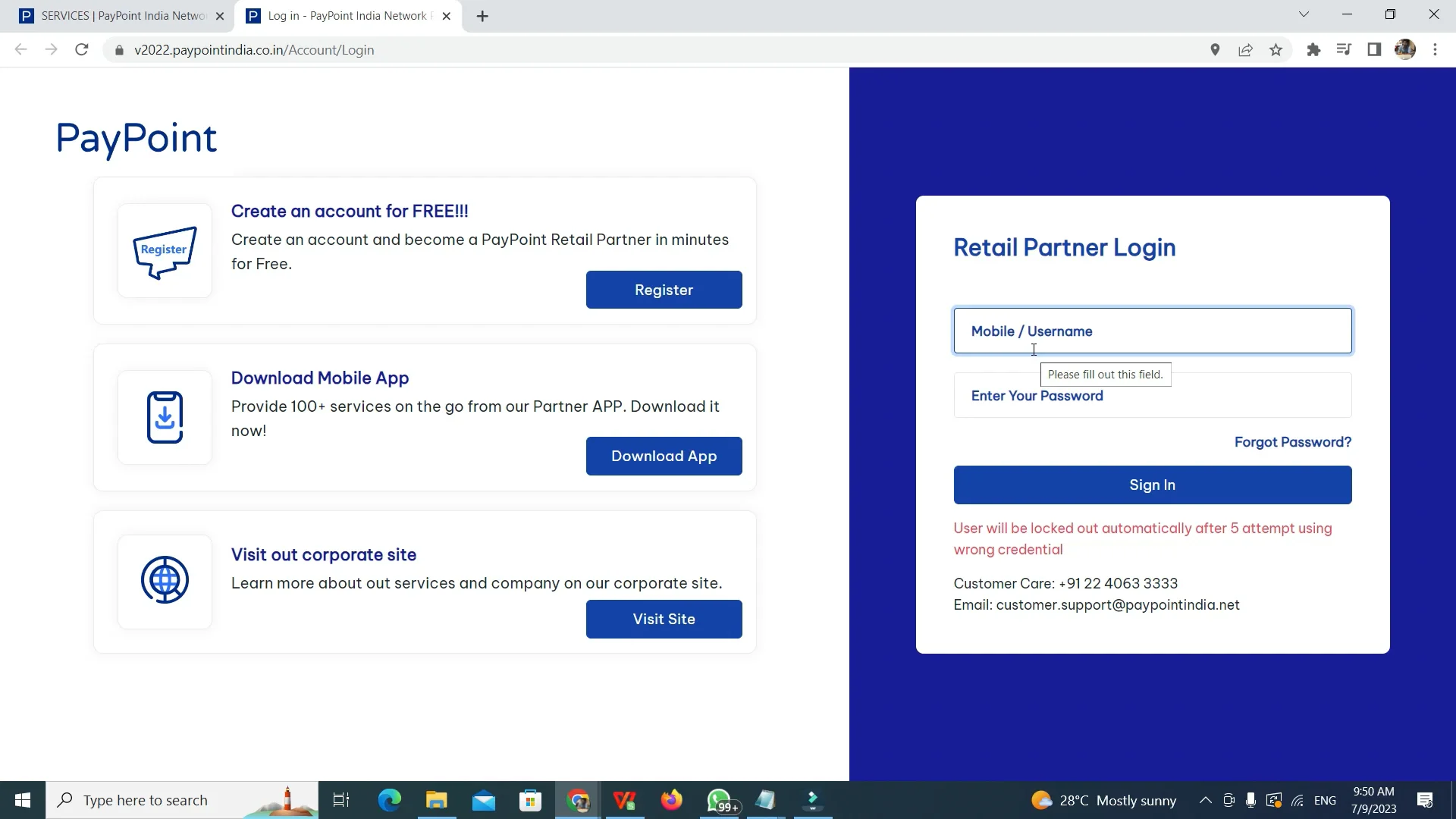
Task: Open WhatsApp from the taskbar
Action: (x=719, y=800)
